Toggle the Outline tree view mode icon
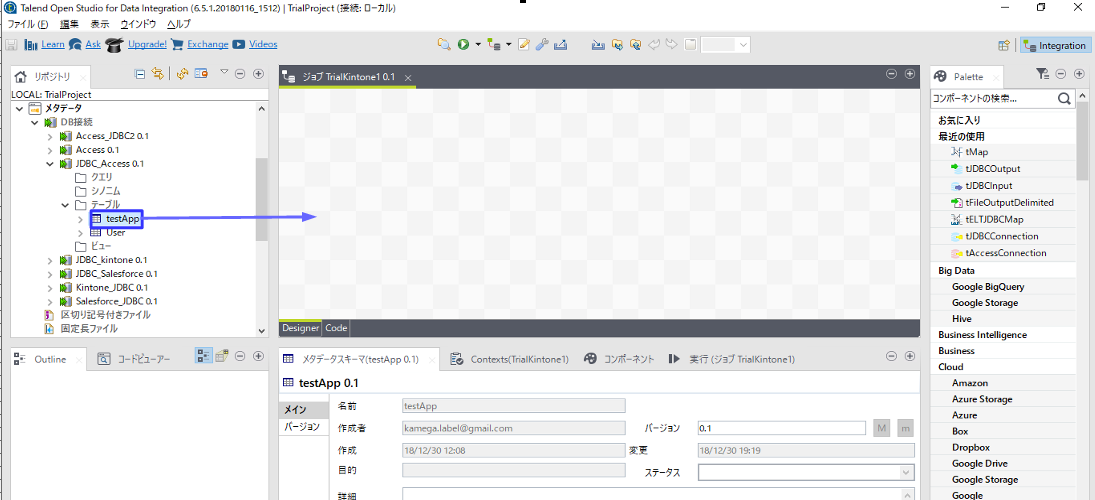The height and width of the screenshot is (500, 1095). point(203,356)
